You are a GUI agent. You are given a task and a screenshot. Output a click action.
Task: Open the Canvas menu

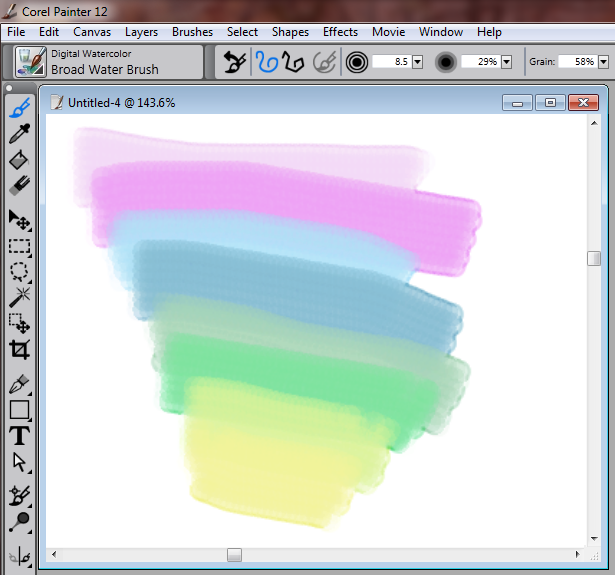pos(92,32)
